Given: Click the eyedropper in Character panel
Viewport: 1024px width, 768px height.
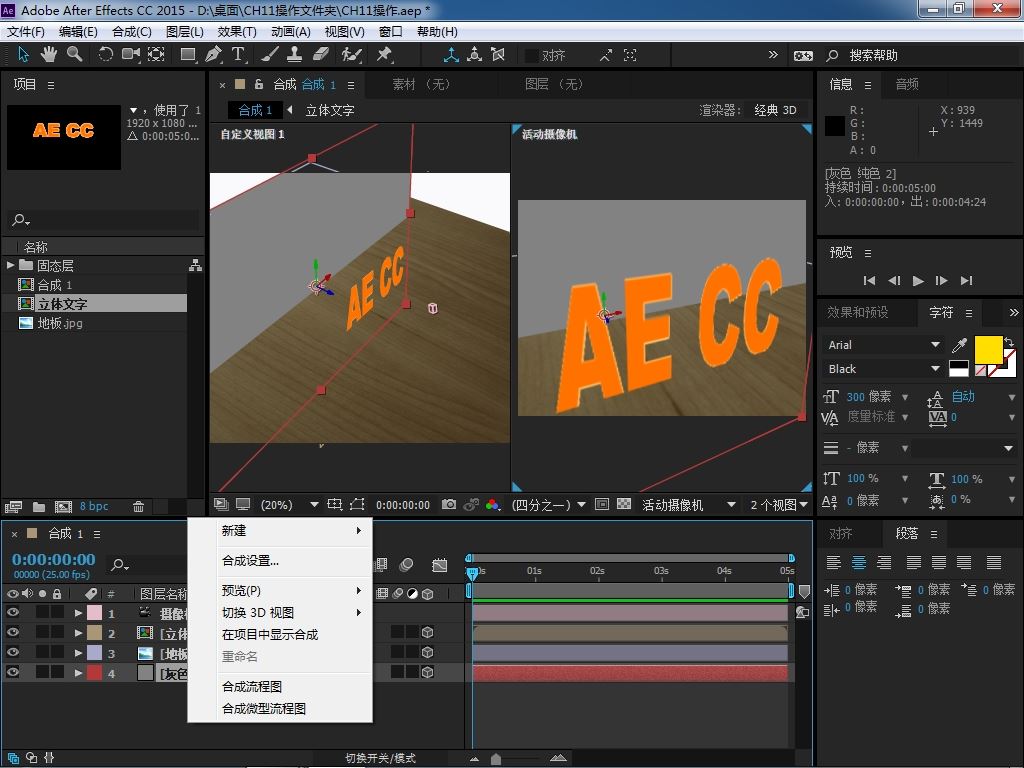Looking at the screenshot, I should [x=959, y=345].
